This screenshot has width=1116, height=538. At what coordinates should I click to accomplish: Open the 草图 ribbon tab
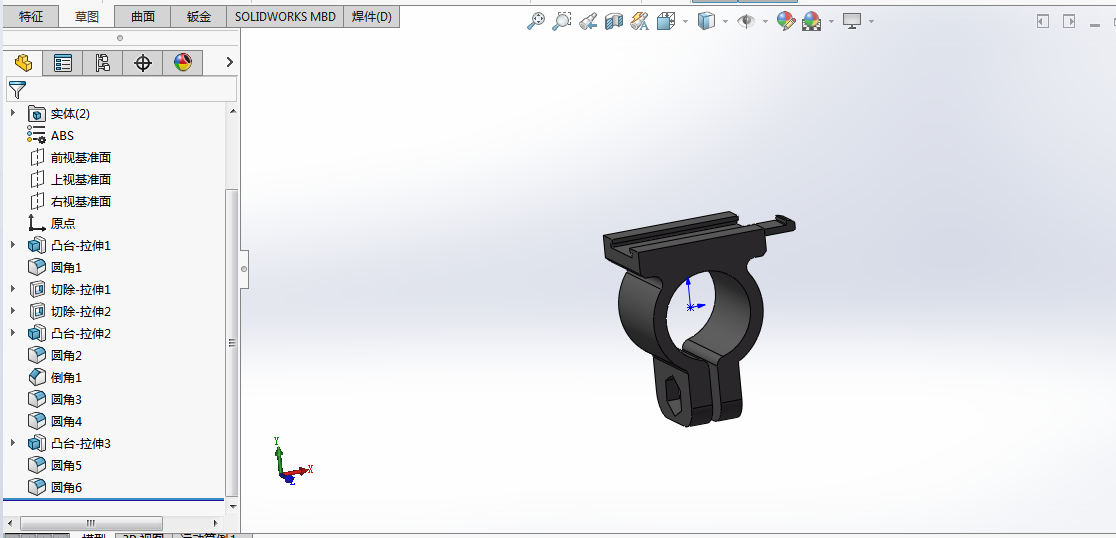[87, 16]
